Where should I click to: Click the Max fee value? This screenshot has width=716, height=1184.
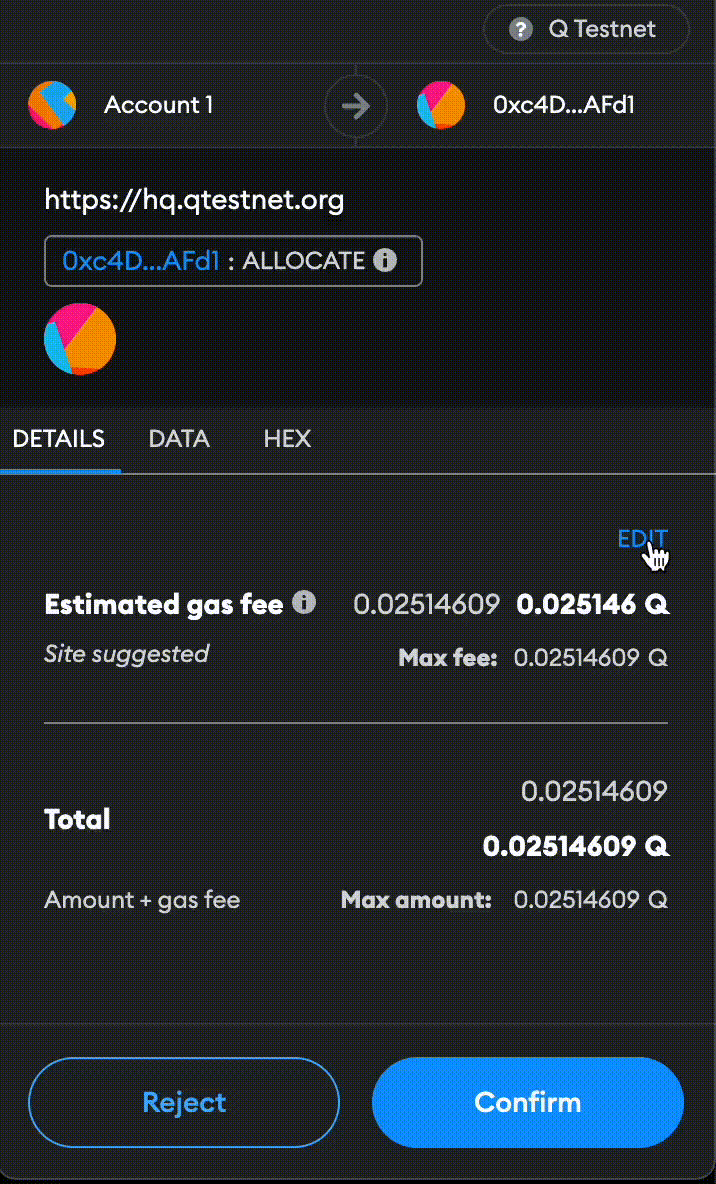590,657
